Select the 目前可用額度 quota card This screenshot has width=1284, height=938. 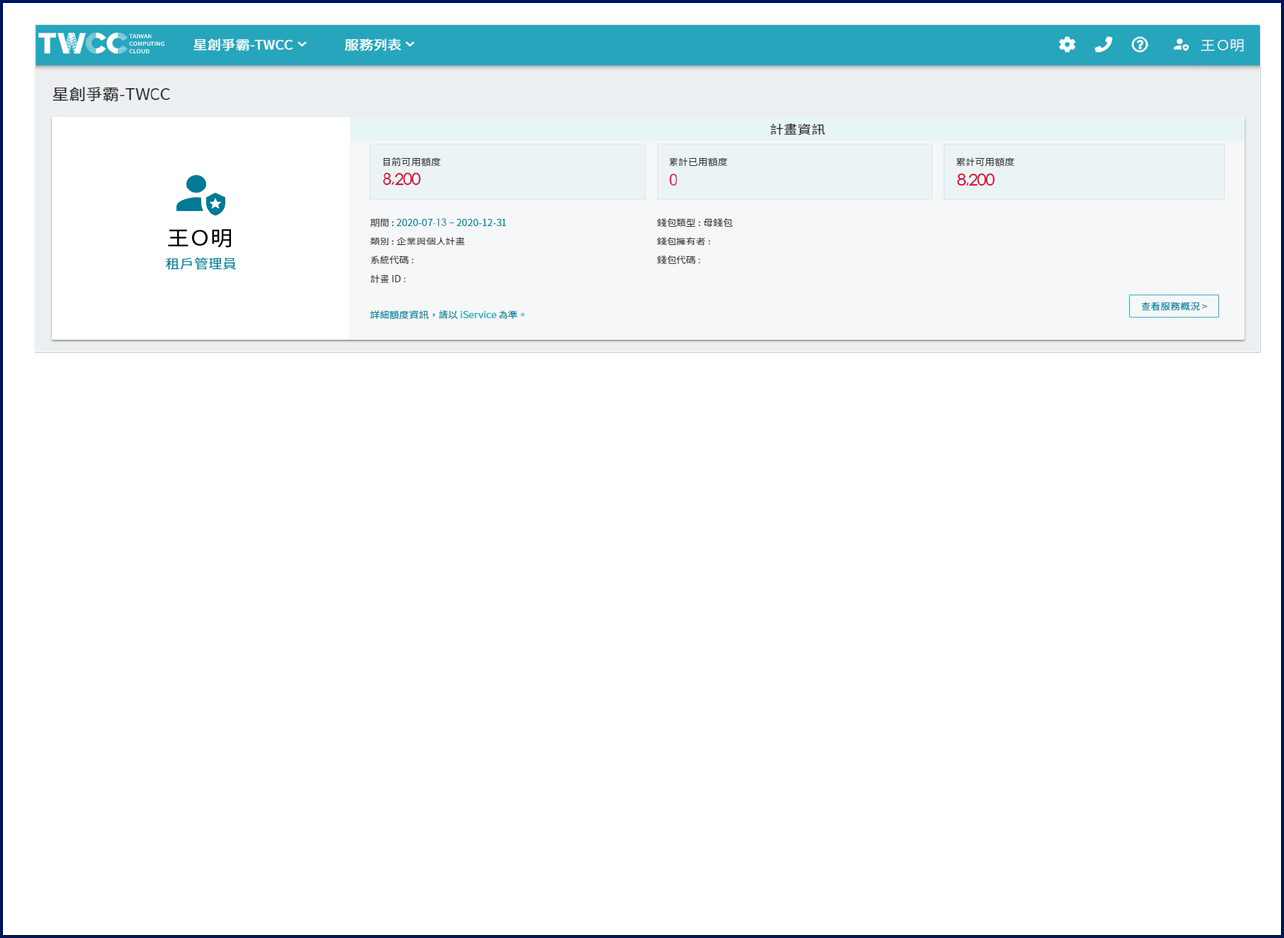tap(508, 172)
